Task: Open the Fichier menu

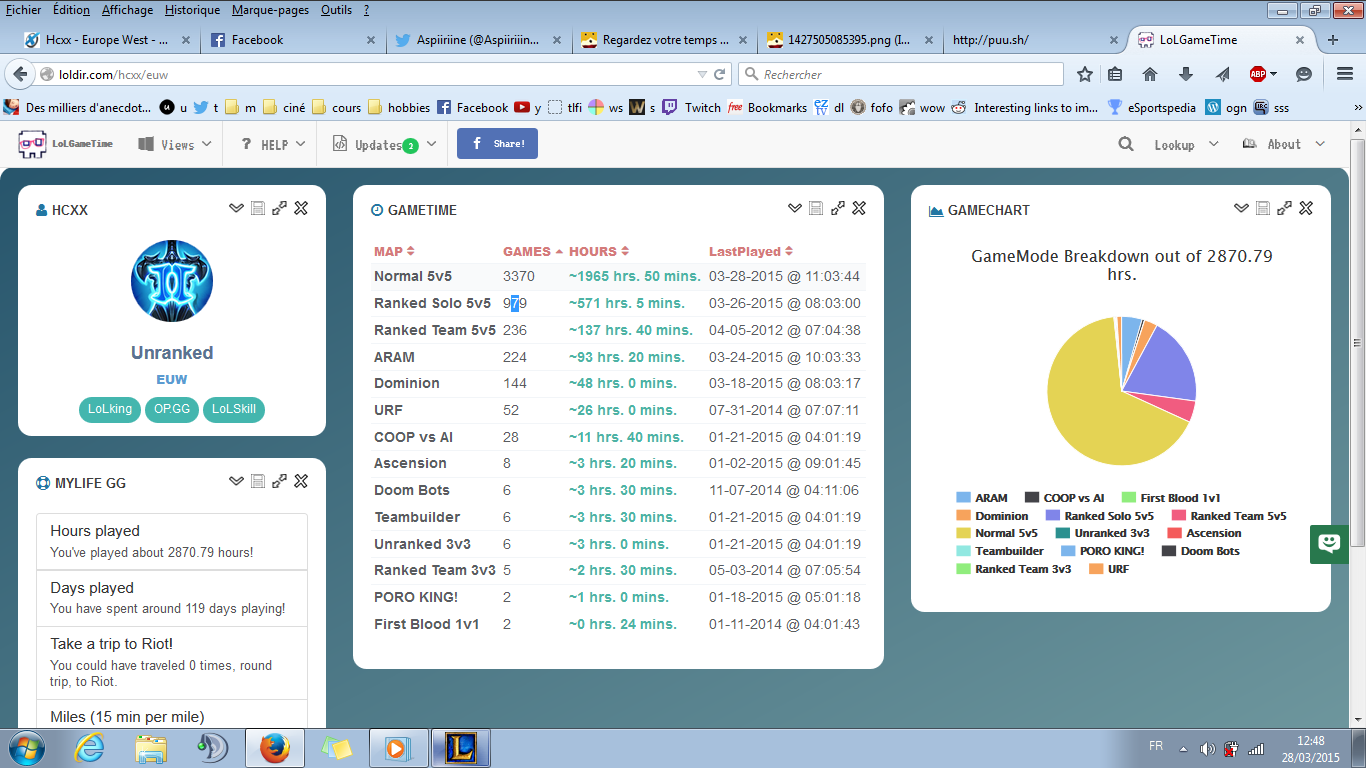Action: coord(23,10)
